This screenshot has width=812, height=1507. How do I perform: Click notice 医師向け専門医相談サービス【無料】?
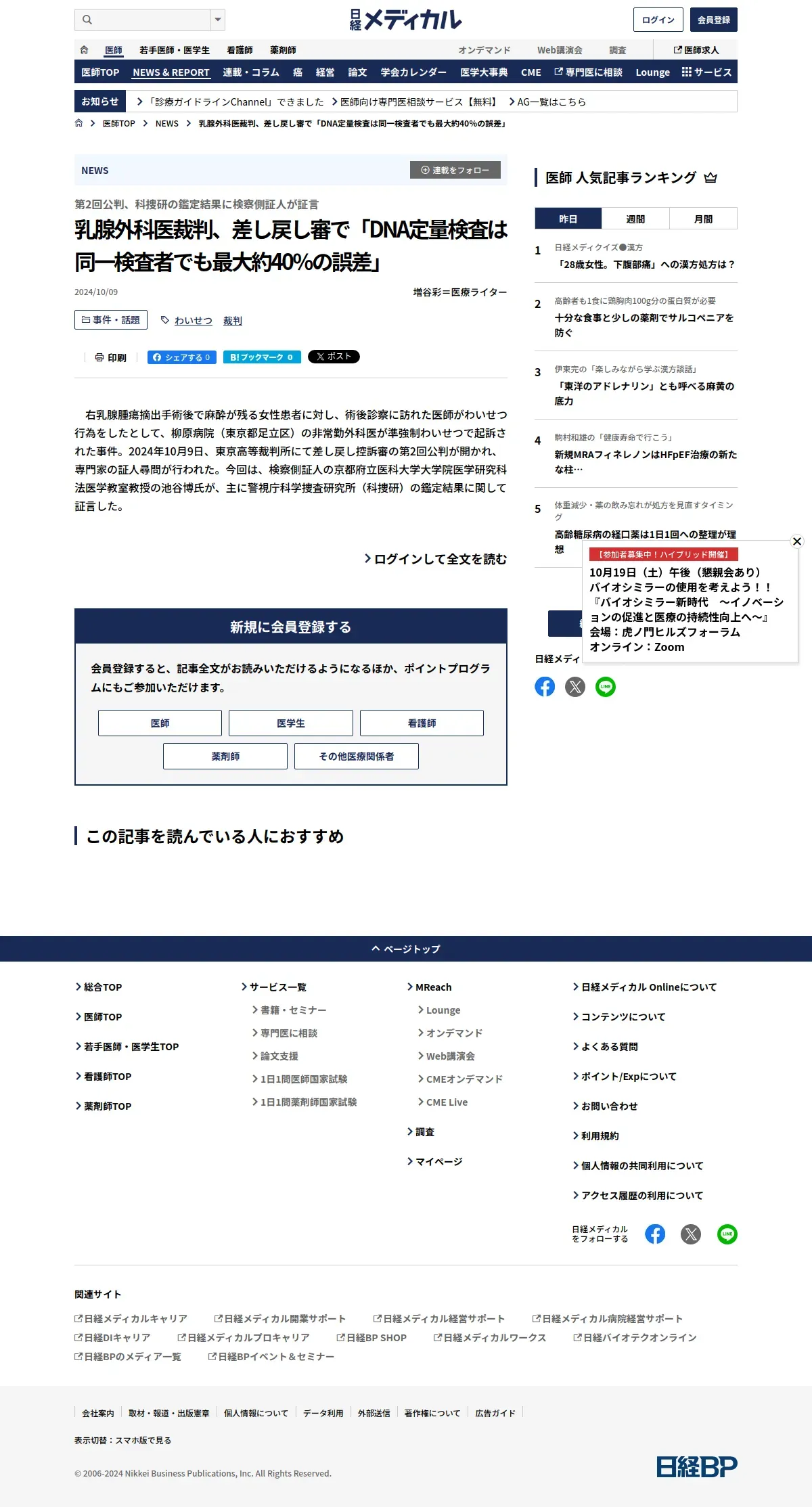tap(415, 102)
